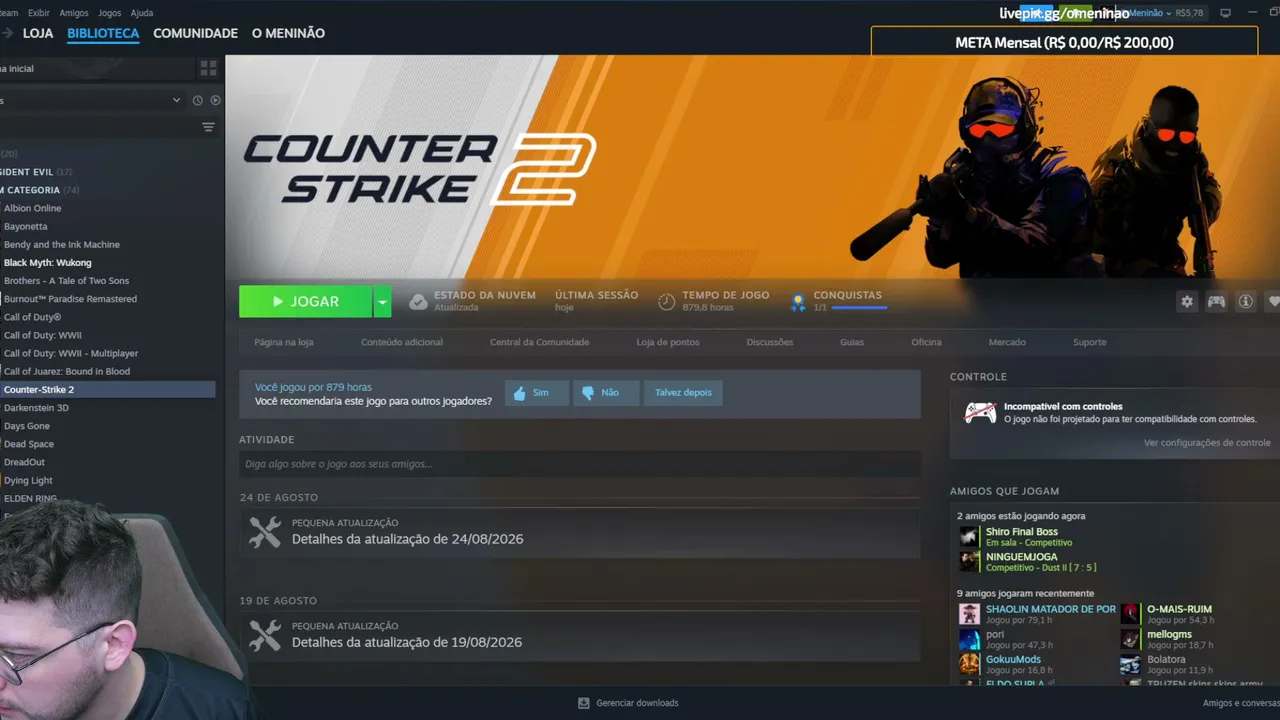Go to the LOJA tab
Viewport: 1280px width, 720px height.
tap(38, 33)
